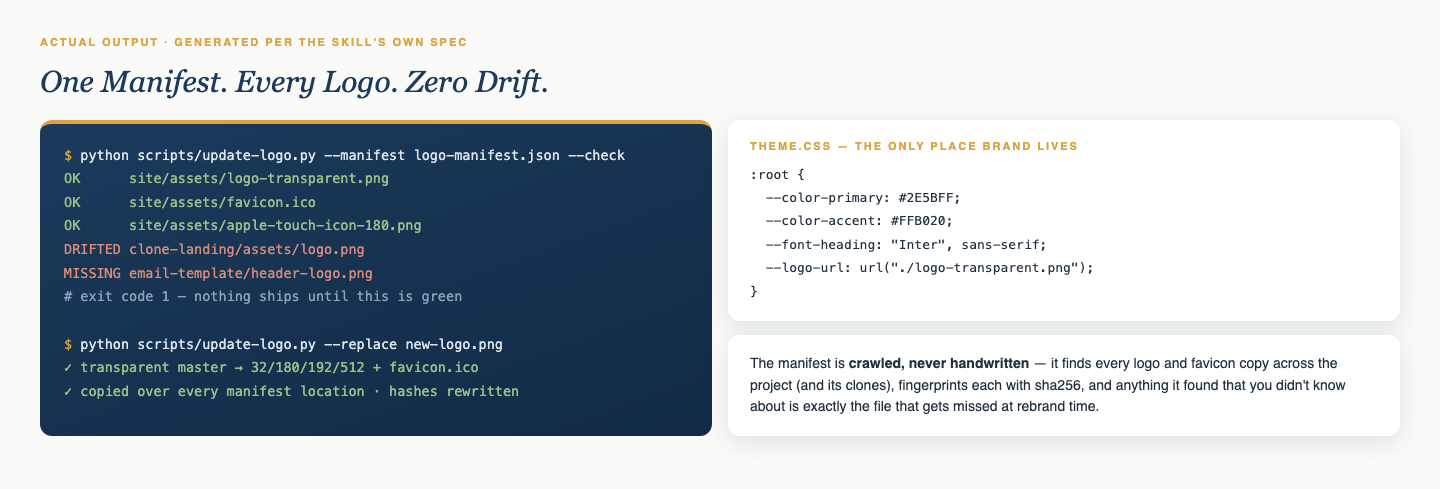Click the --logo-url line in CSS
The height and width of the screenshot is (489, 1440).
tap(929, 267)
